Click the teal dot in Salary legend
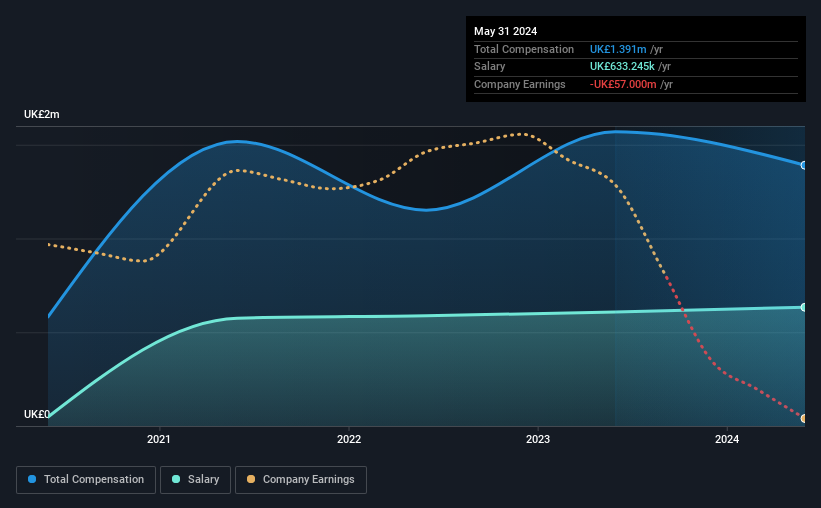This screenshot has width=821, height=508. 176,479
